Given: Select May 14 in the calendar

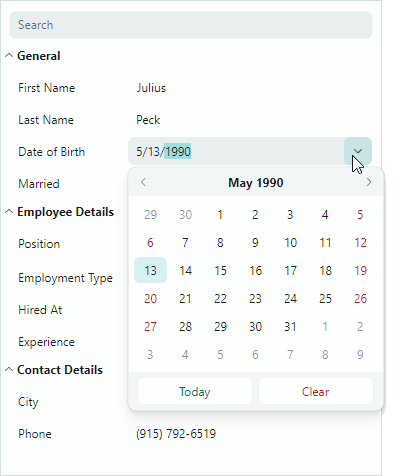Looking at the screenshot, I should point(185,270).
